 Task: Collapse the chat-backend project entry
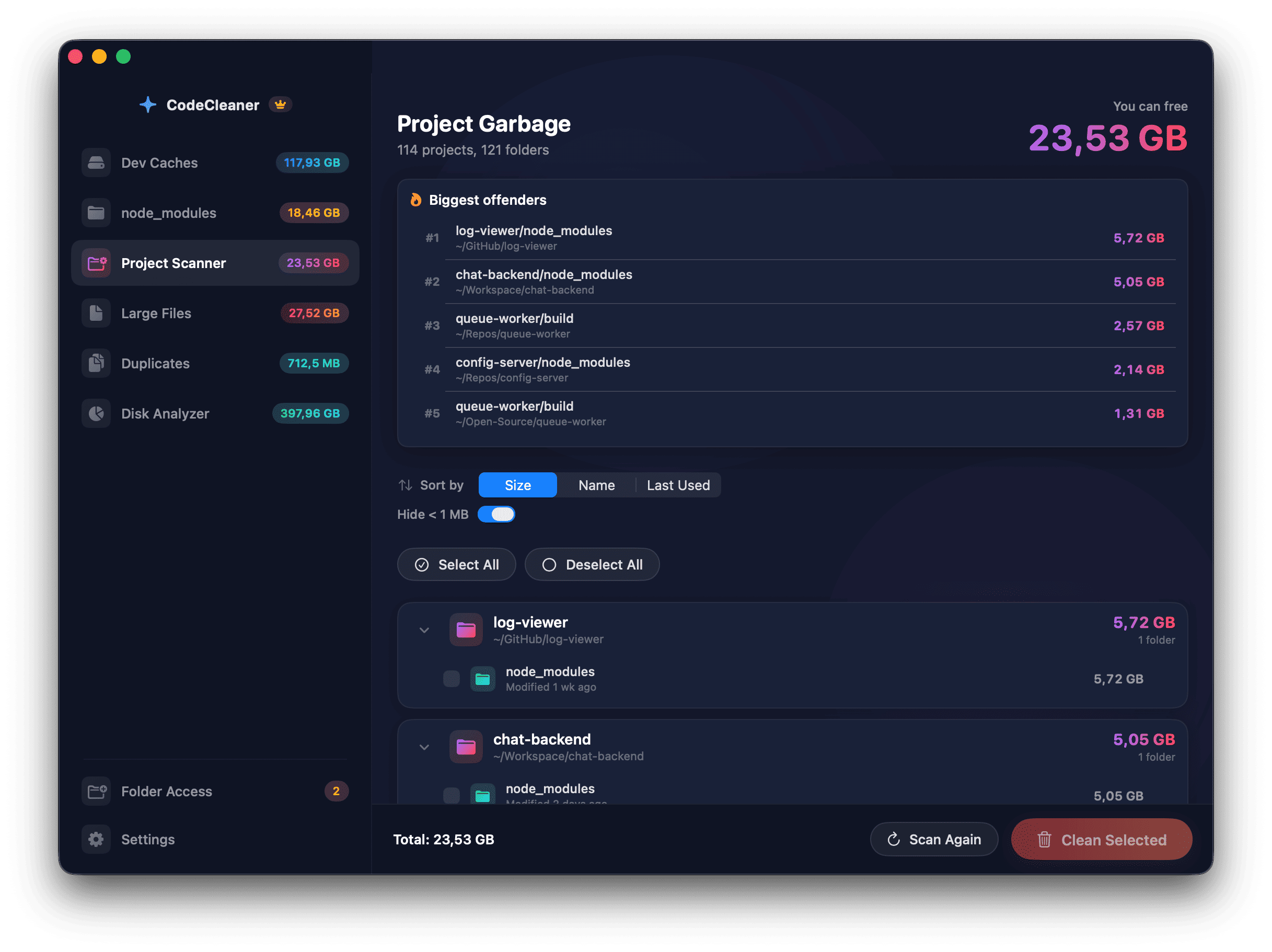(424, 747)
